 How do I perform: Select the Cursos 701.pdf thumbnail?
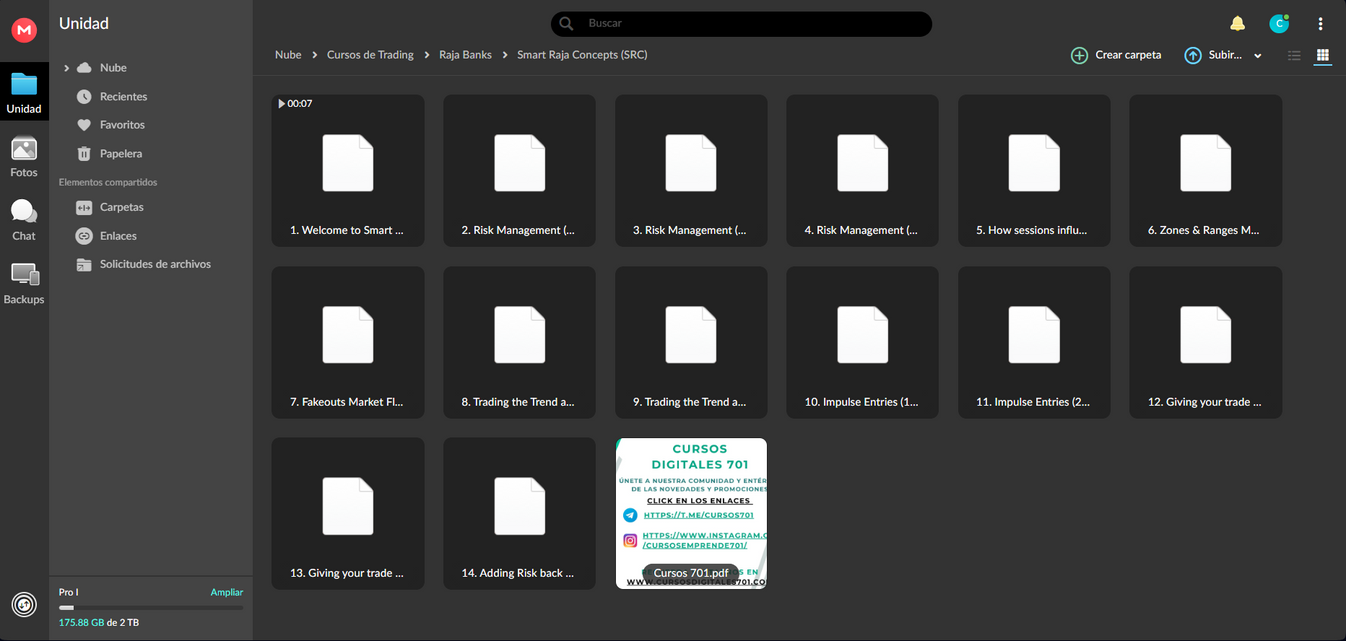pyautogui.click(x=691, y=512)
